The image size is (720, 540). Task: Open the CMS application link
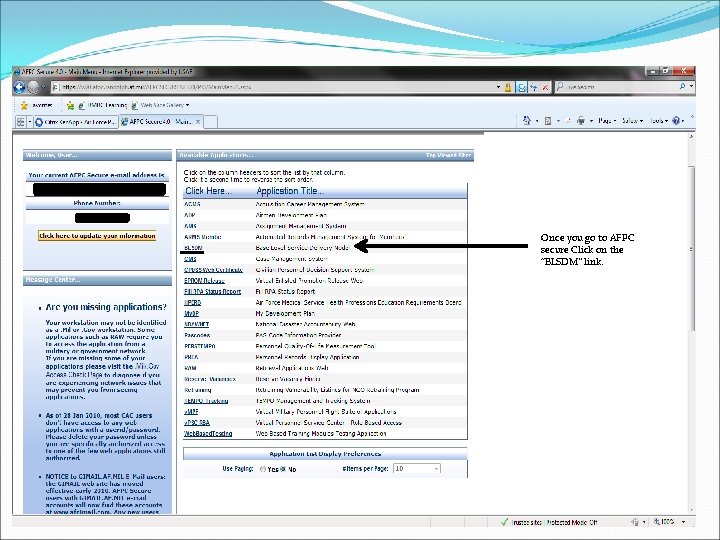(x=190, y=259)
